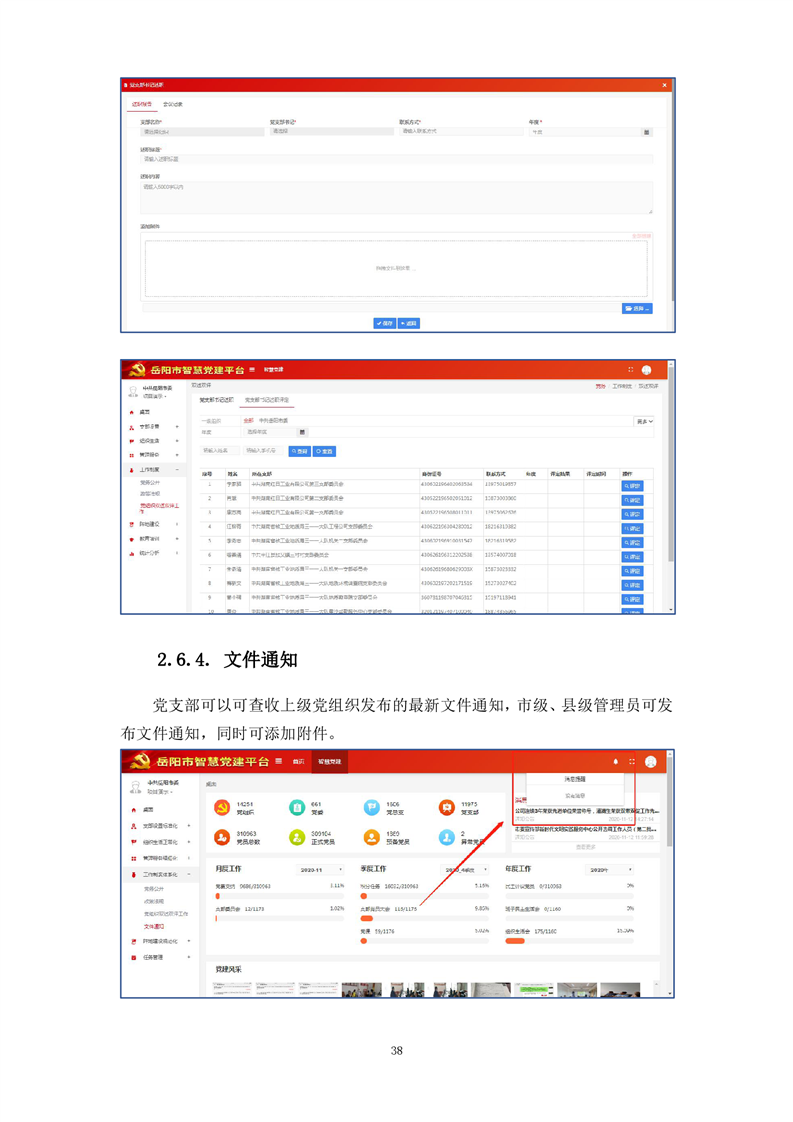The image size is (793, 1122).
Task: Open the 年度工作 year dropdown
Action: (610, 869)
